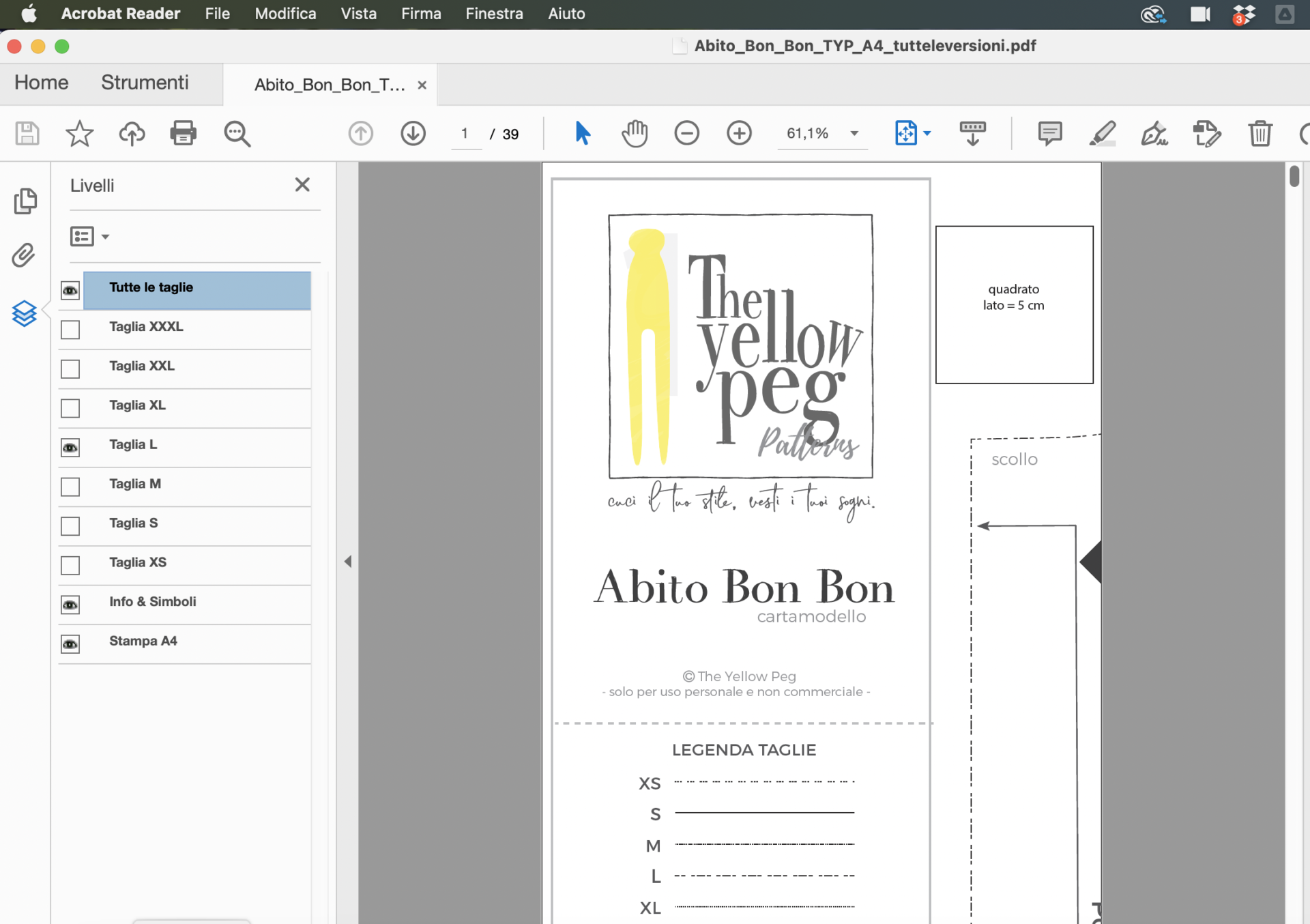Click the find text magnifier icon
The width and height of the screenshot is (1310, 924).
(x=237, y=133)
